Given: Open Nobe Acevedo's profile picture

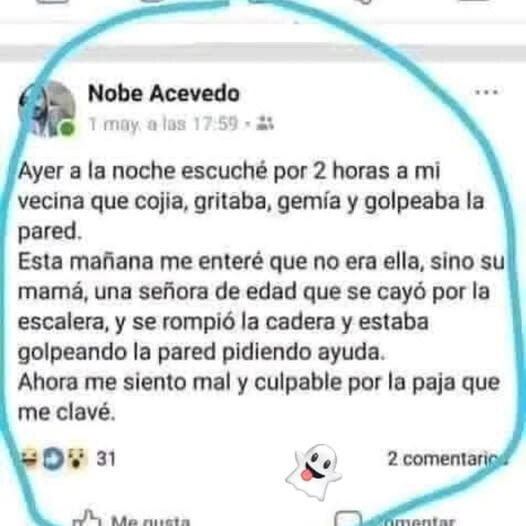Looking at the screenshot, I should click(x=47, y=109).
